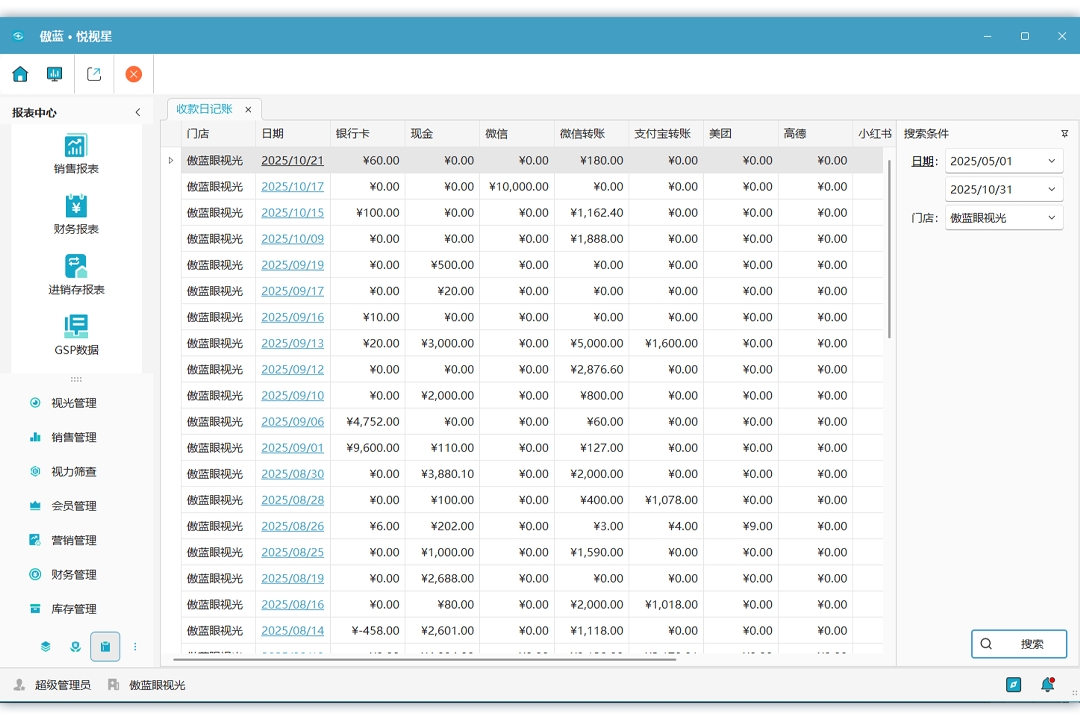Select 会员管理 in the sidebar menu

(x=73, y=506)
